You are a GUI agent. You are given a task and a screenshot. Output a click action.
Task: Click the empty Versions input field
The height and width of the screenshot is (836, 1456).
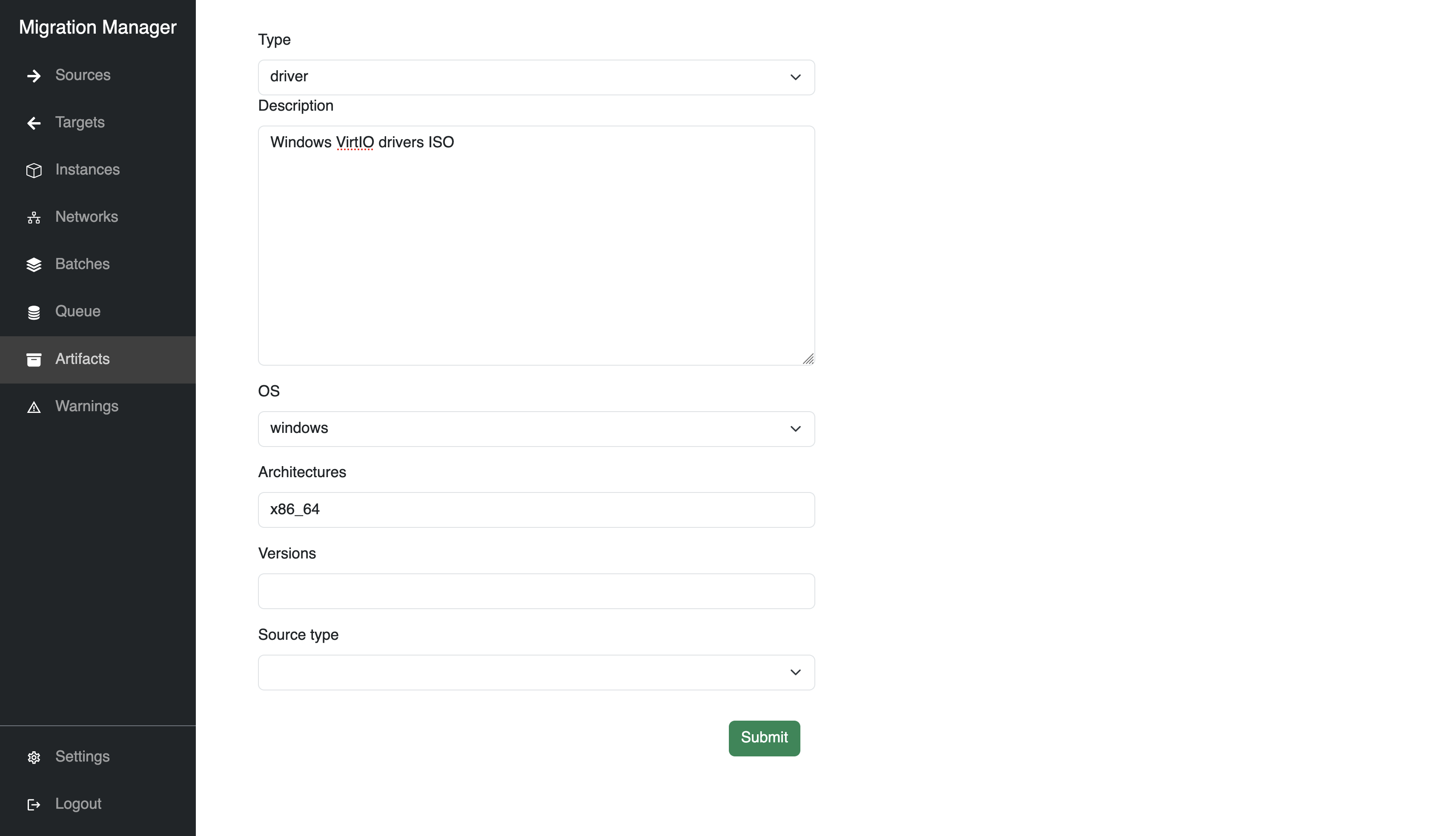coord(536,591)
